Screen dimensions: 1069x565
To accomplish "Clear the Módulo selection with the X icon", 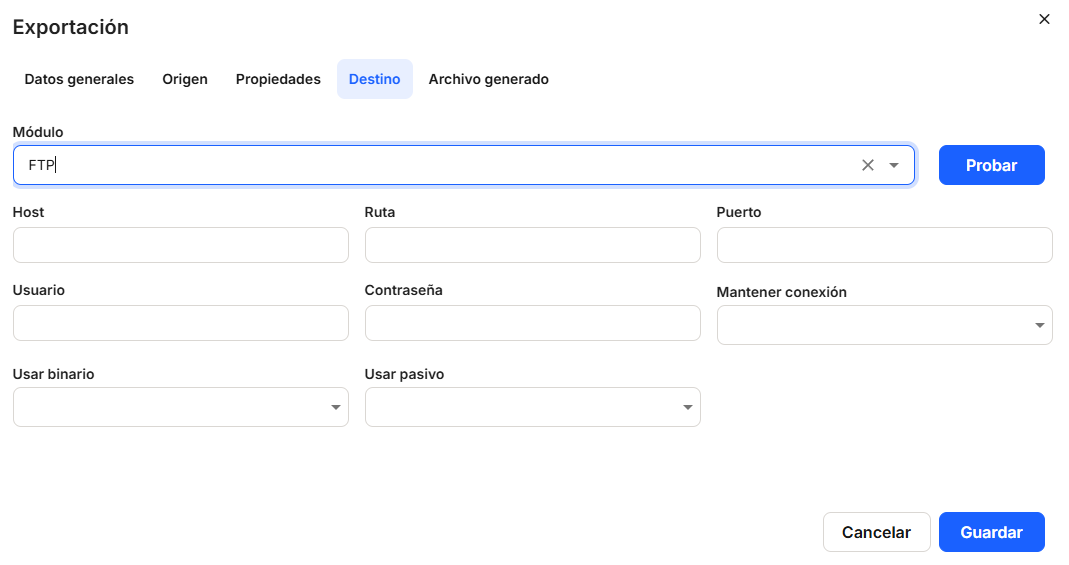I will [867, 165].
